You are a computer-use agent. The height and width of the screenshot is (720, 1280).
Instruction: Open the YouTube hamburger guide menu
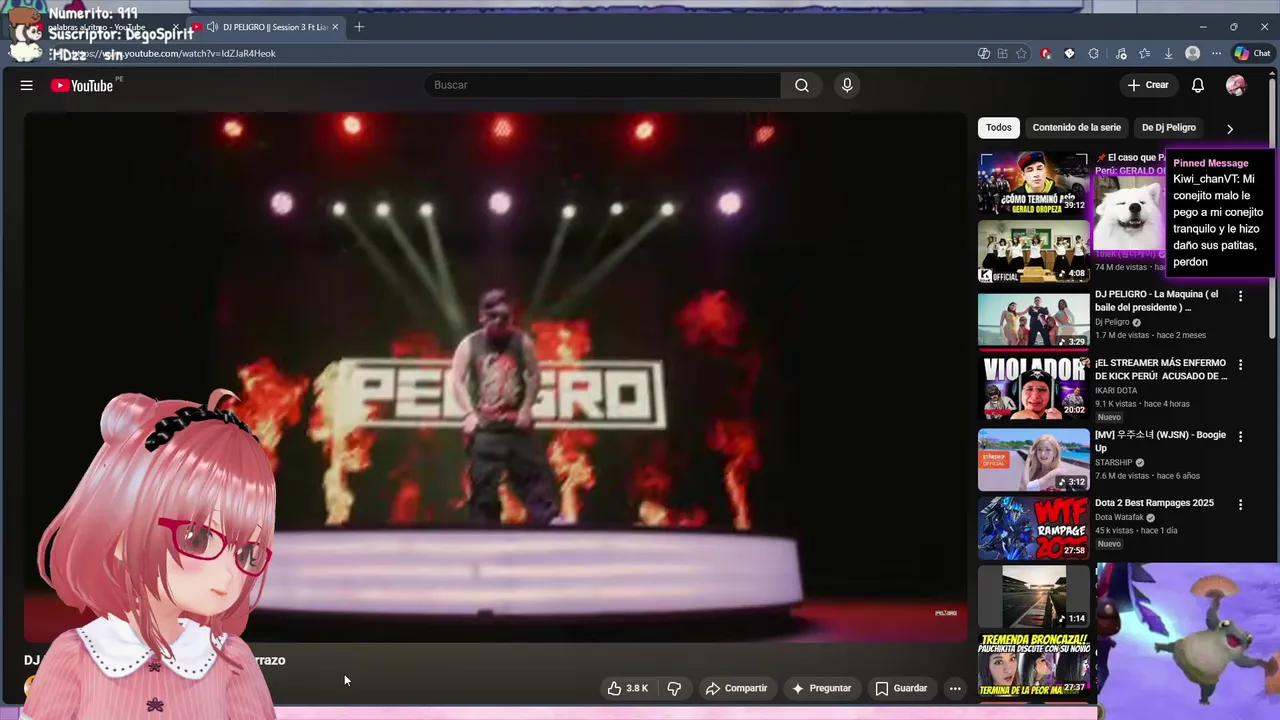pos(27,85)
